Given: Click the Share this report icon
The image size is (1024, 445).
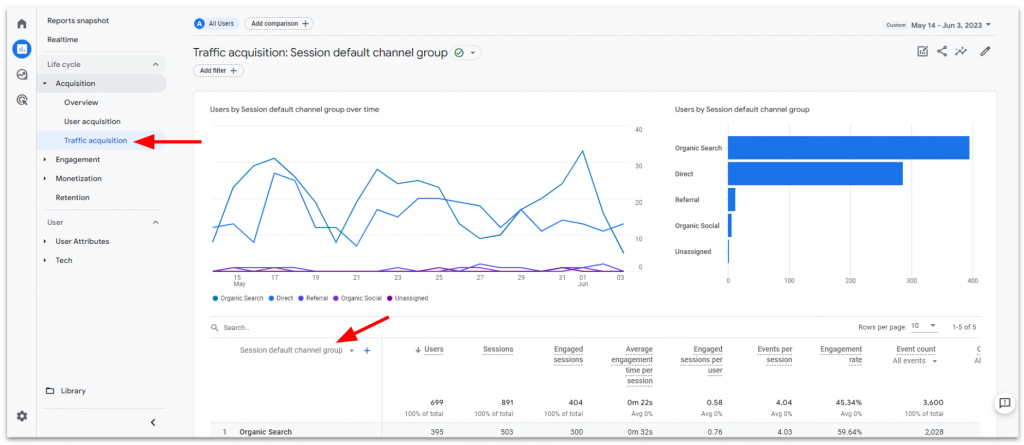Looking at the screenshot, I should [942, 52].
